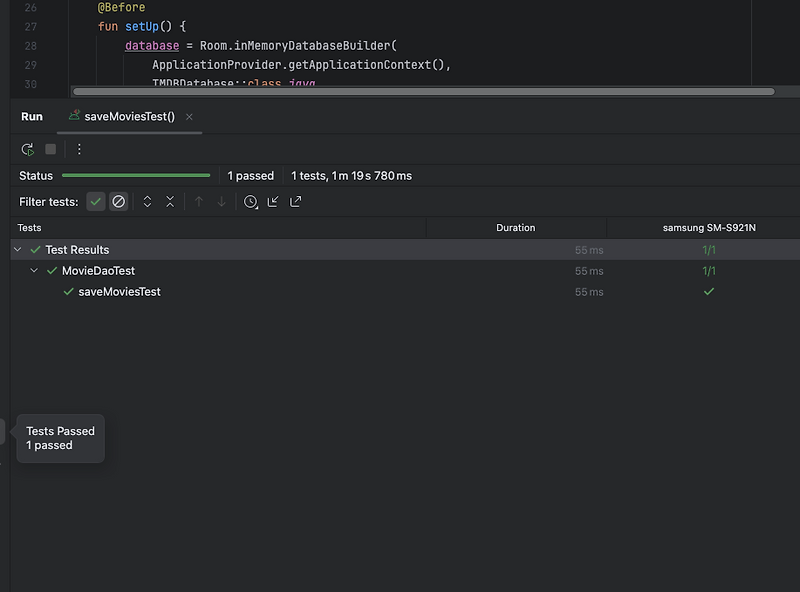Click the green saveMoviesTest device checkmark
The width and height of the screenshot is (800, 592).
709,291
